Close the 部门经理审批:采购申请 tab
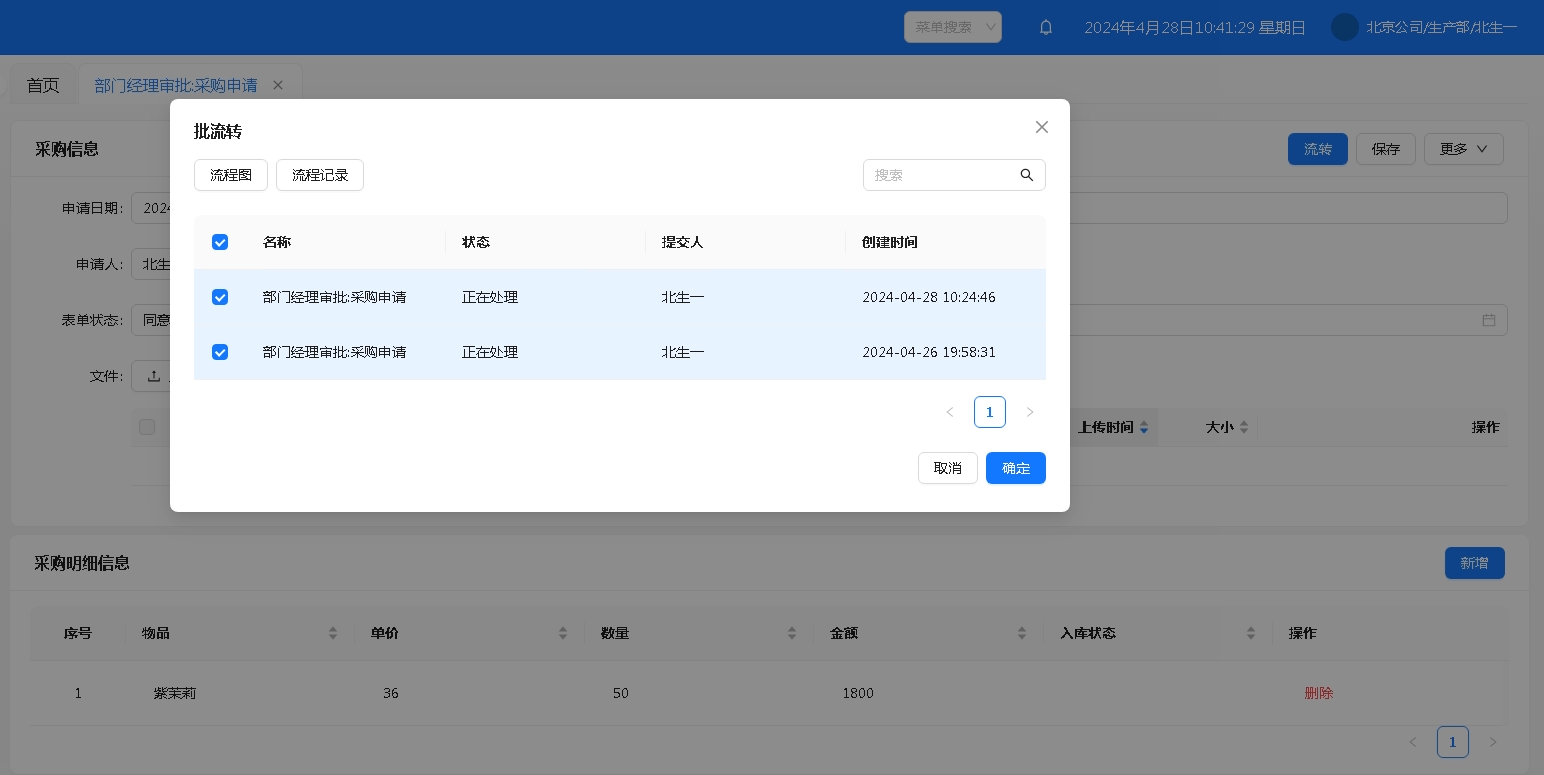1544x775 pixels. pos(278,85)
